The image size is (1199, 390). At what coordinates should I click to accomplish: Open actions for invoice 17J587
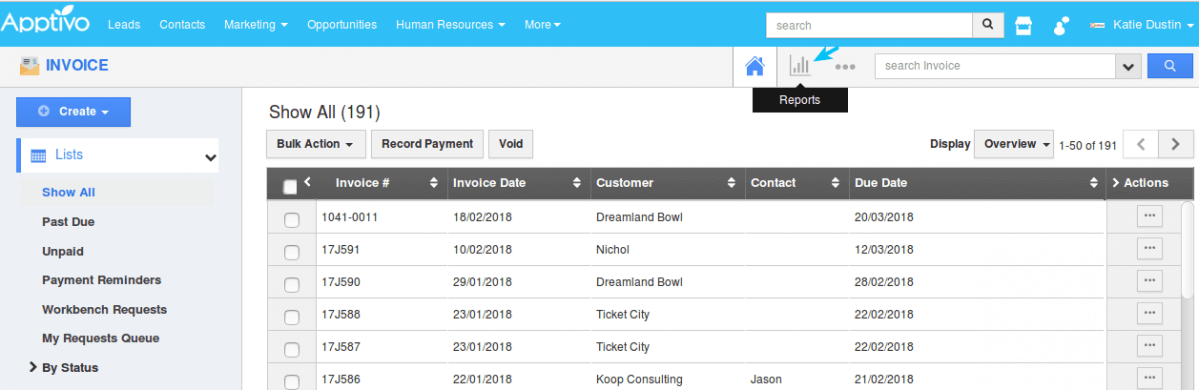[x=1149, y=346]
